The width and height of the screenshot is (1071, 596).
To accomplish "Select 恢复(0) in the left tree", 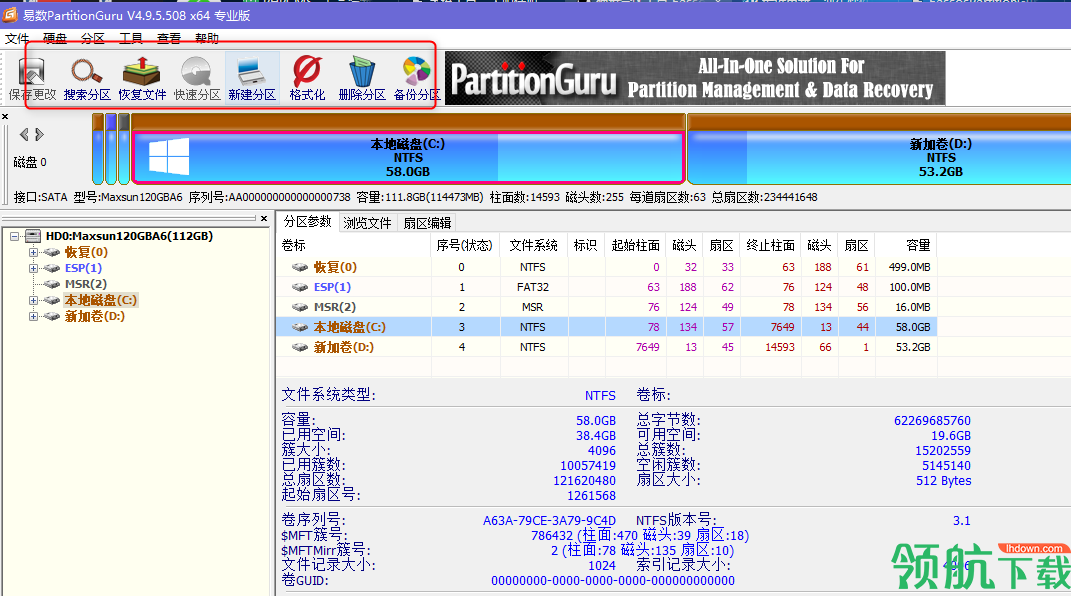I will (x=86, y=252).
